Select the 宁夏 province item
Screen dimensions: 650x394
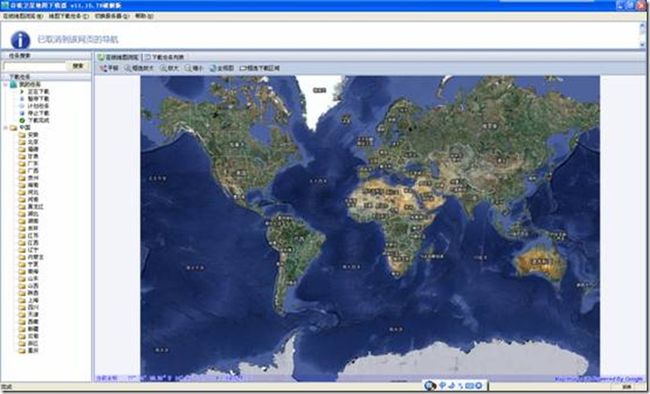[x=33, y=264]
